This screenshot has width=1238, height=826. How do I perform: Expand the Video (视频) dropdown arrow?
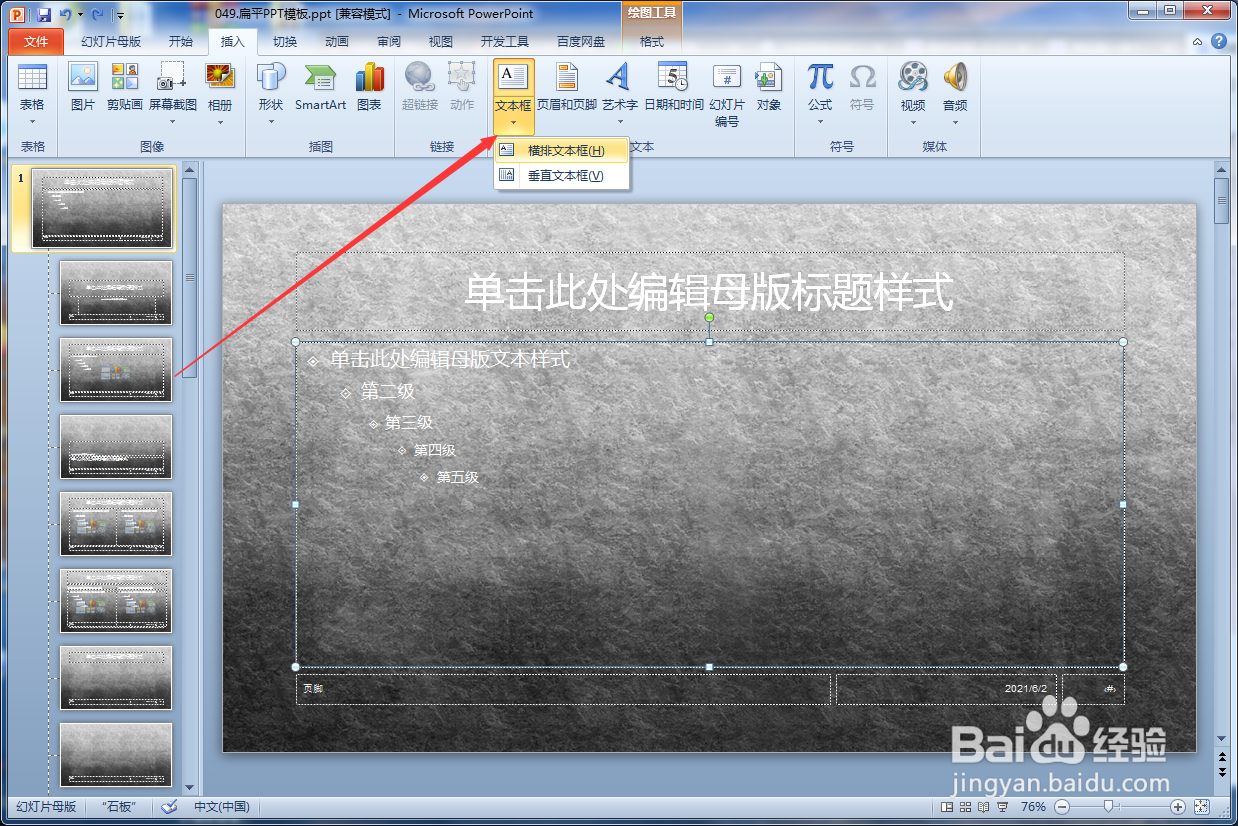(913, 122)
